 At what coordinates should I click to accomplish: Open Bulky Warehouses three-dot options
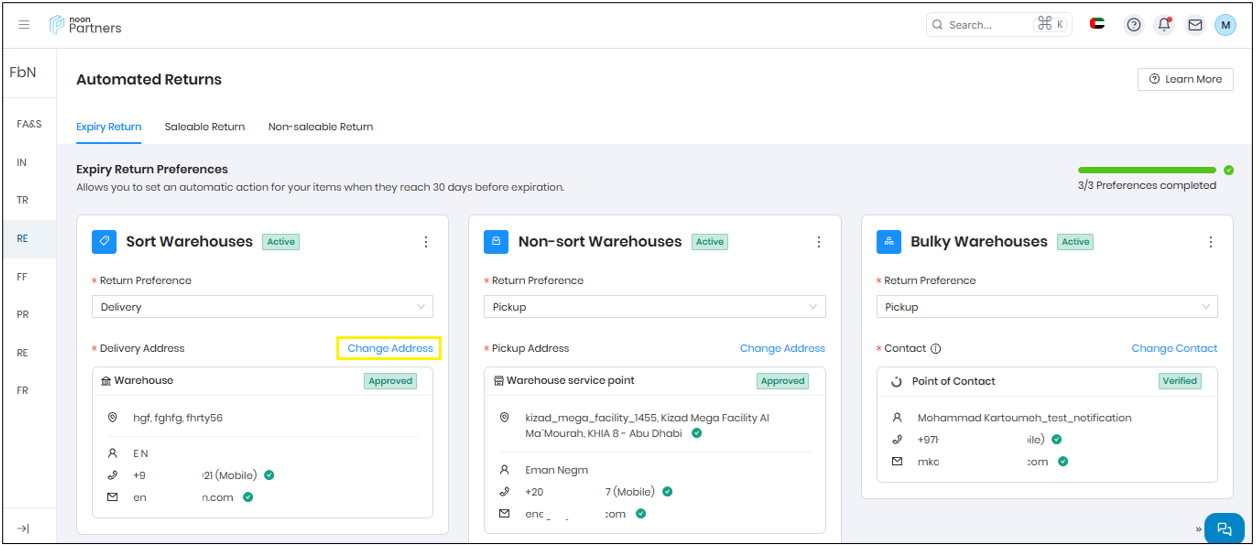pos(1211,242)
